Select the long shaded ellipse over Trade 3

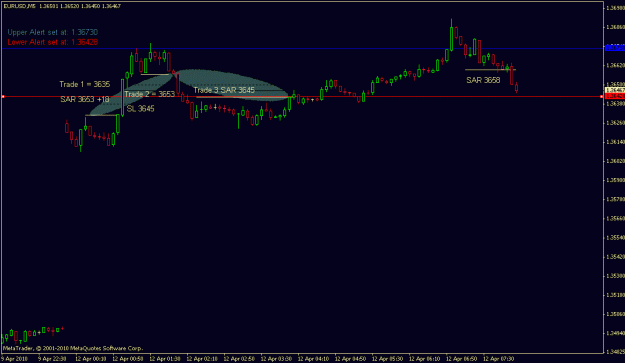(x=231, y=85)
